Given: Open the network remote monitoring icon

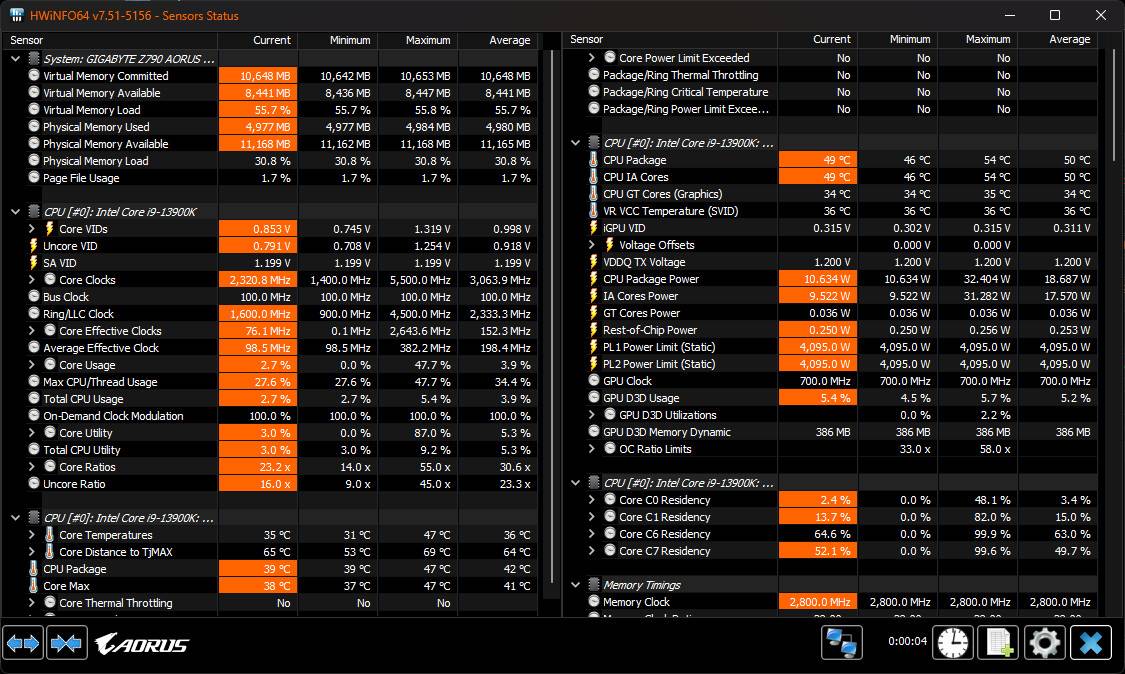Looking at the screenshot, I should 841,643.
